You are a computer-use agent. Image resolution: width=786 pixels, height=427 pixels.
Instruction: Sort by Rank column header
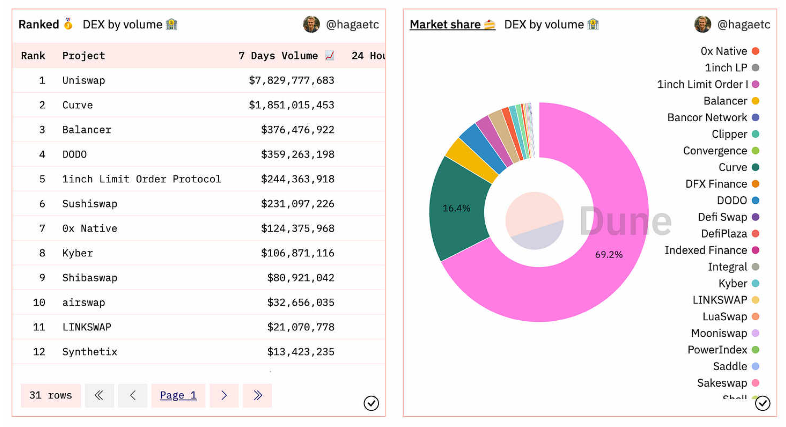coord(33,56)
